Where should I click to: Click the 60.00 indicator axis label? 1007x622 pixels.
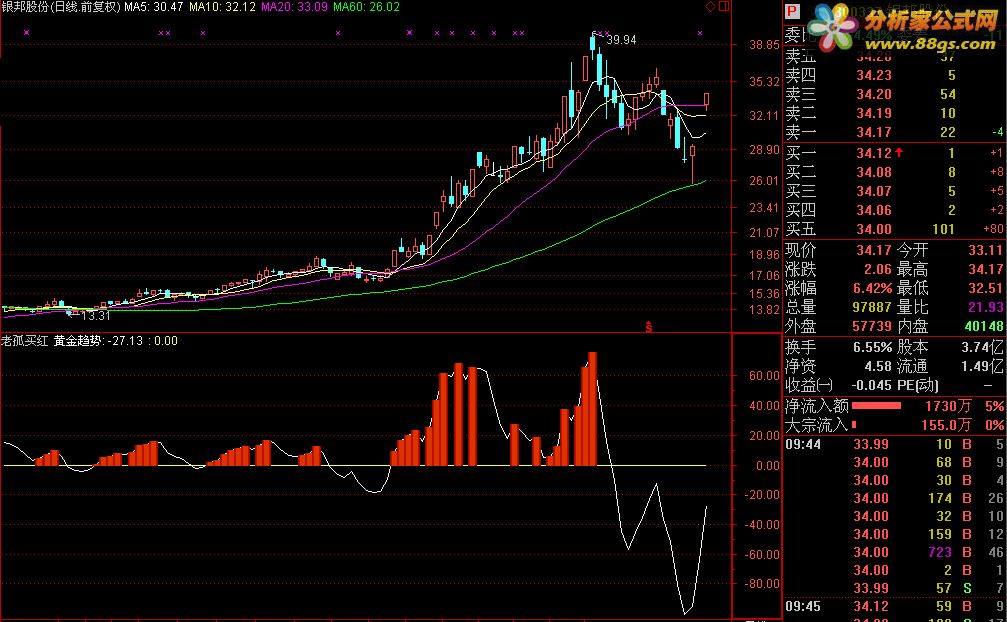[x=764, y=376]
